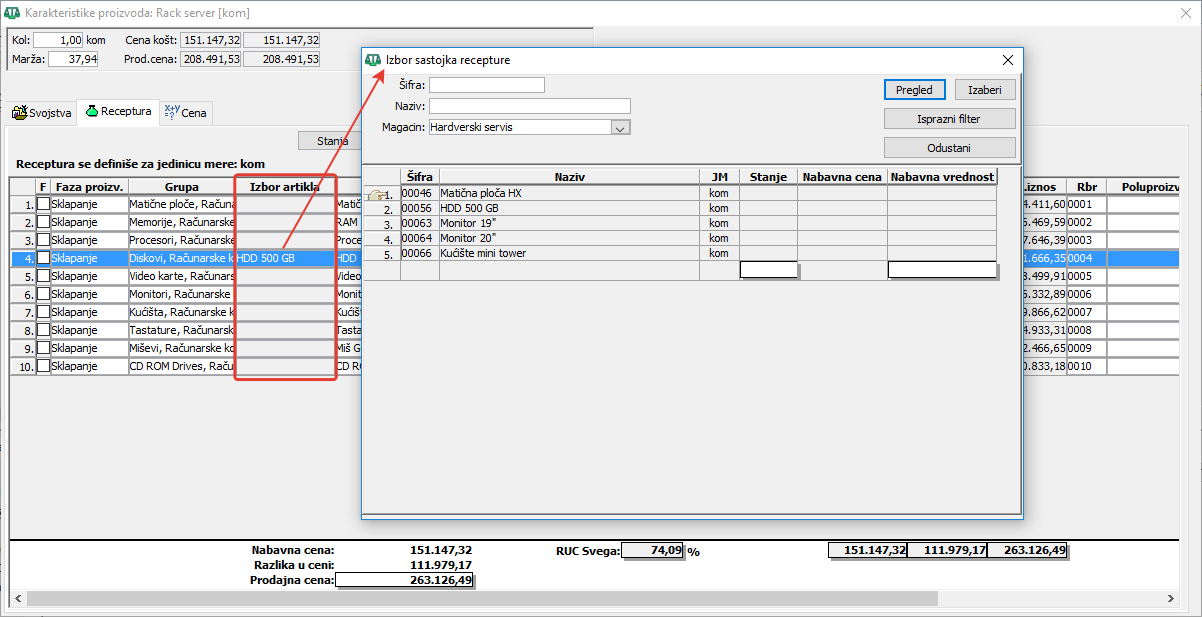Click the Stama button behind dialog
Viewport: 1202px width, 617px height.
(x=331, y=141)
